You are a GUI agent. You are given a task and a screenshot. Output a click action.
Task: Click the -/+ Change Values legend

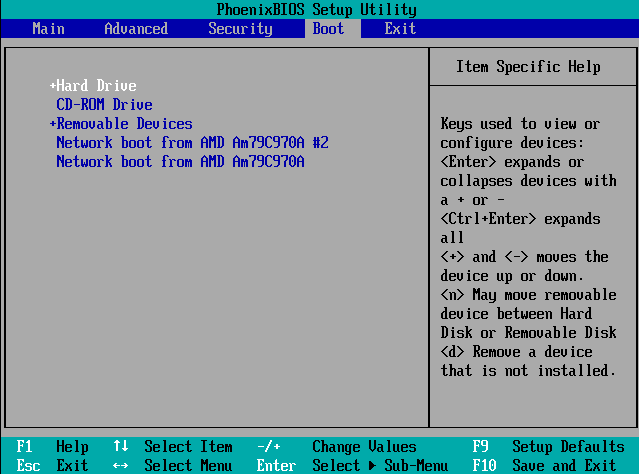point(337,447)
